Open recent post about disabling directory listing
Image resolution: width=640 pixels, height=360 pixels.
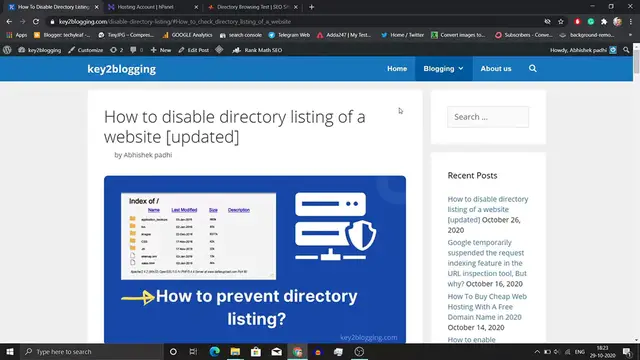point(488,209)
